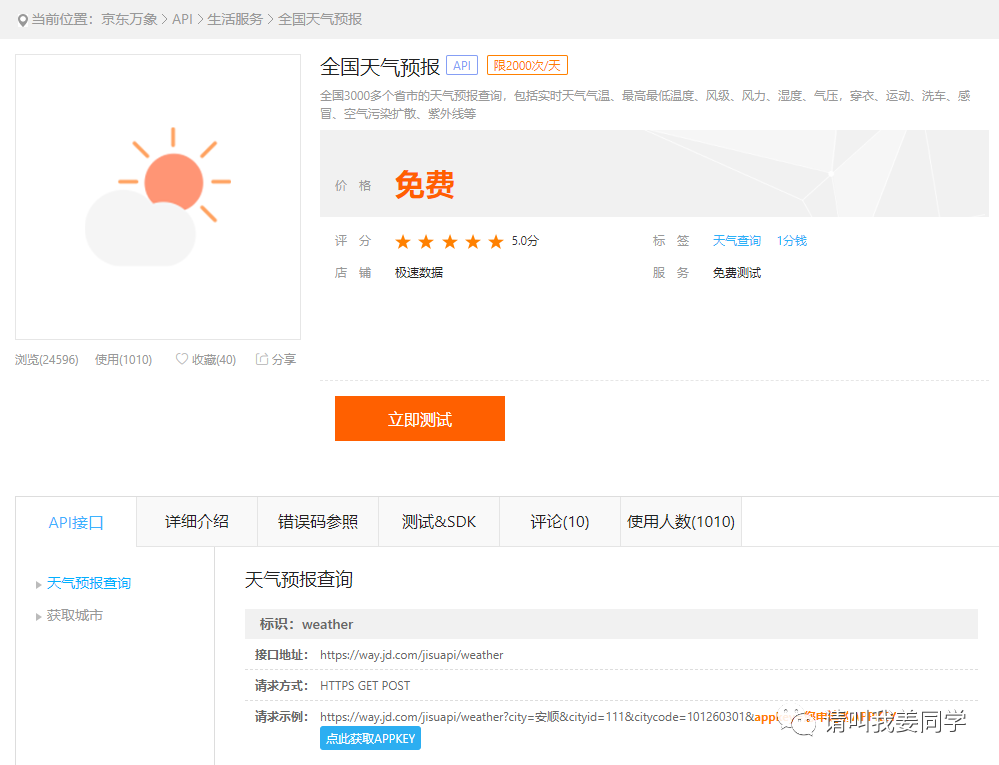Click the 分享 share text

pos(284,360)
